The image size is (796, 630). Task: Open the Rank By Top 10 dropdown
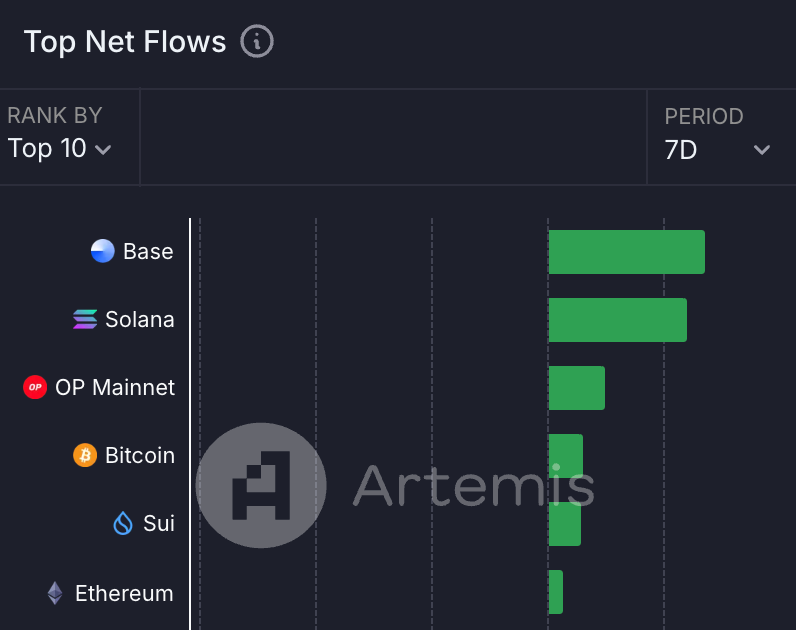(60, 149)
